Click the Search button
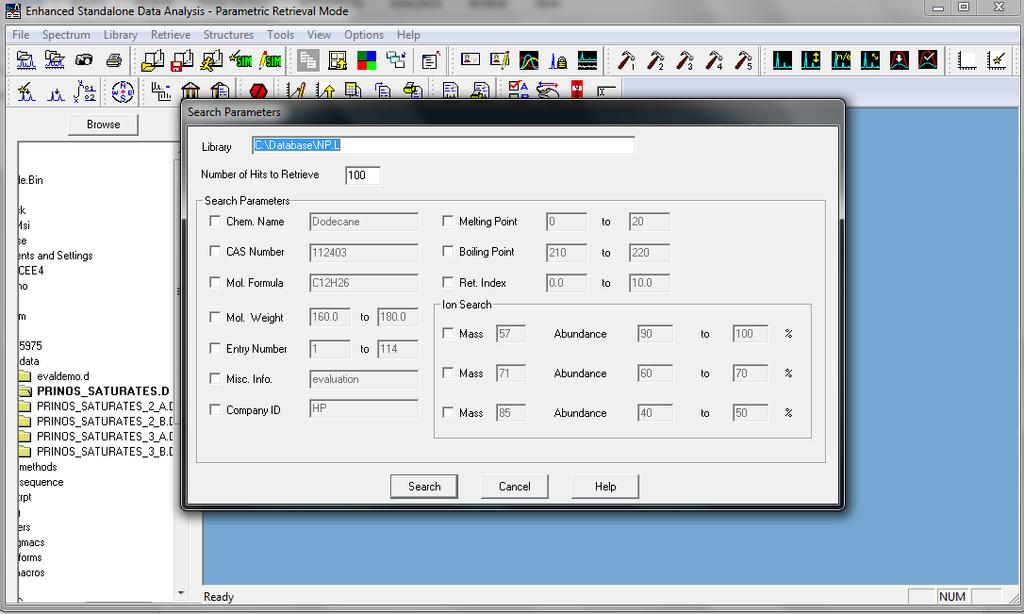This screenshot has width=1024, height=614. point(424,487)
